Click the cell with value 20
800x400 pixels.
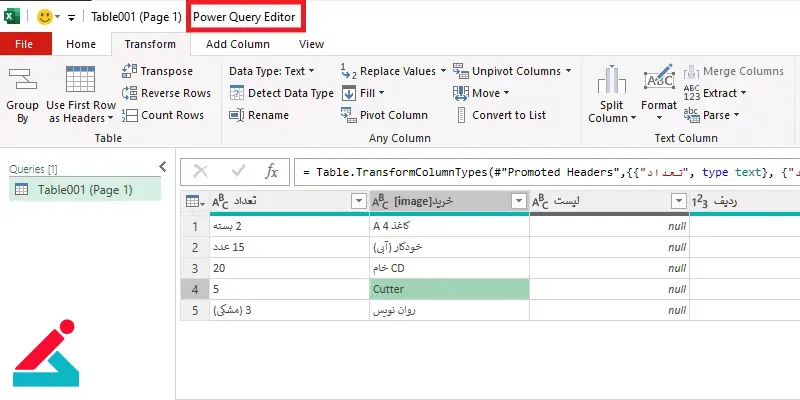pyautogui.click(x=289, y=268)
